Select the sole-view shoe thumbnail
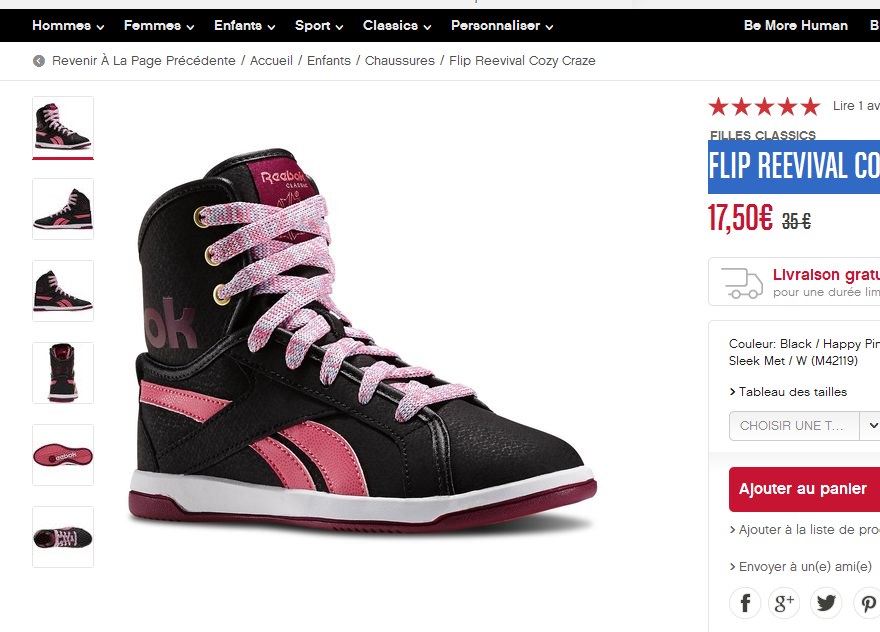The width and height of the screenshot is (880, 632). click(x=63, y=455)
